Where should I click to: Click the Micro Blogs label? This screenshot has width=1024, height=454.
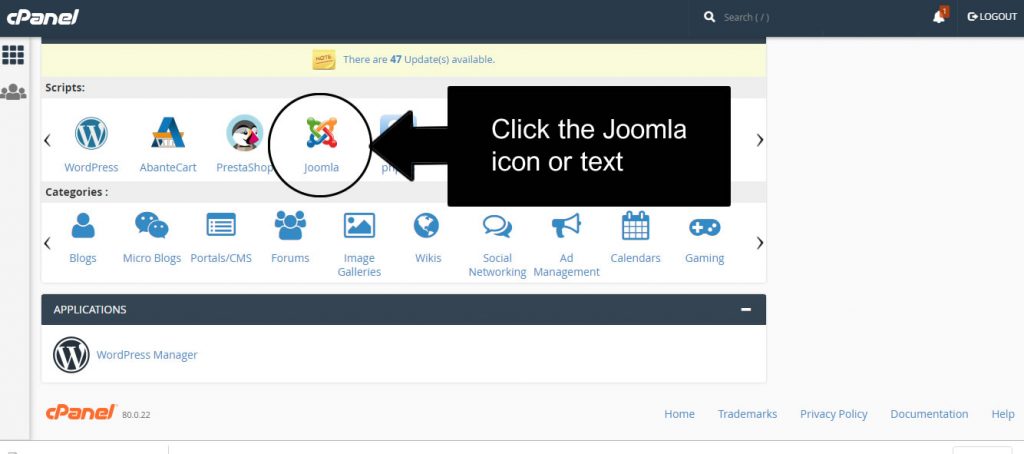pyautogui.click(x=152, y=258)
